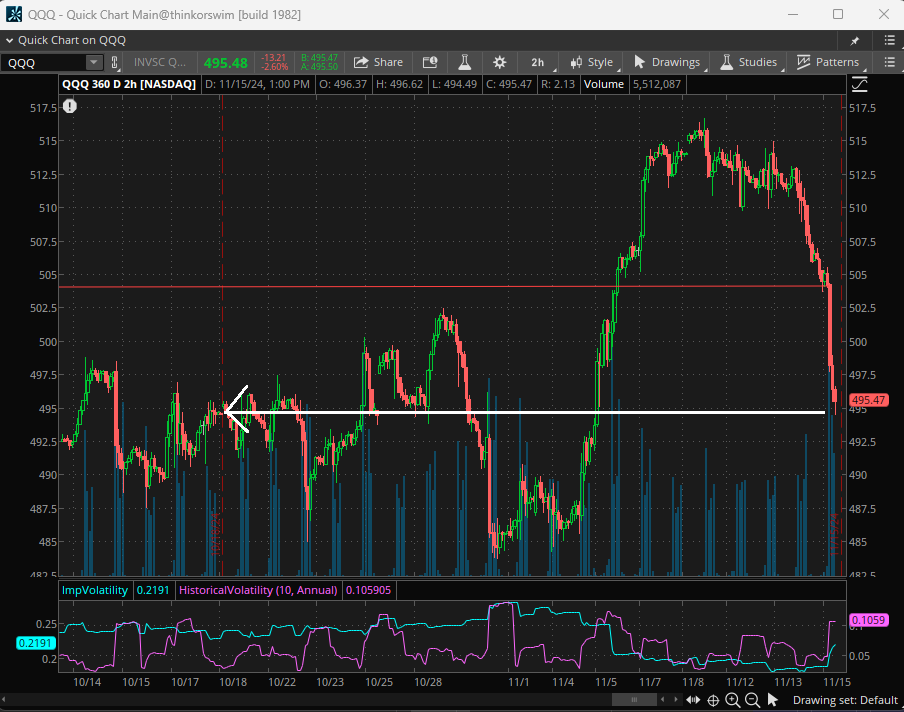
Task: Click the exclamation warning icon on chart
Action: click(70, 107)
